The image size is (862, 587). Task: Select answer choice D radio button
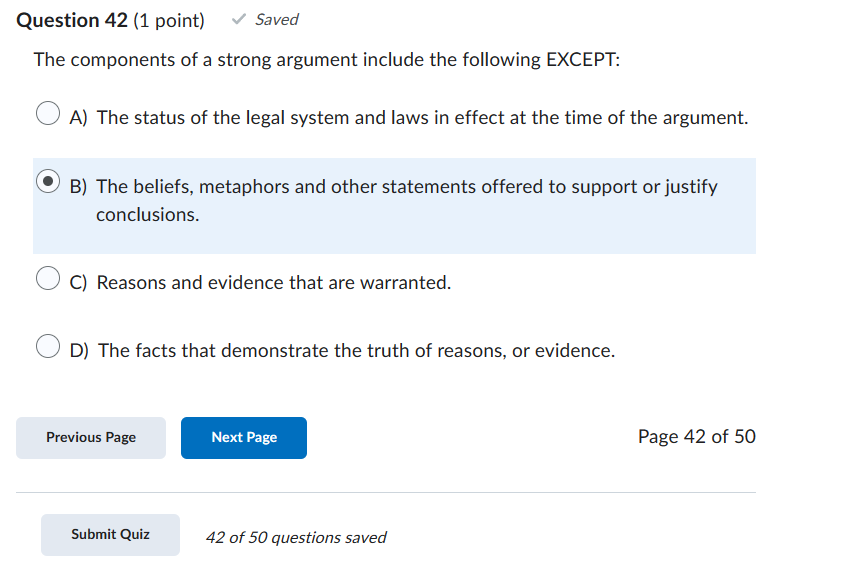point(47,345)
